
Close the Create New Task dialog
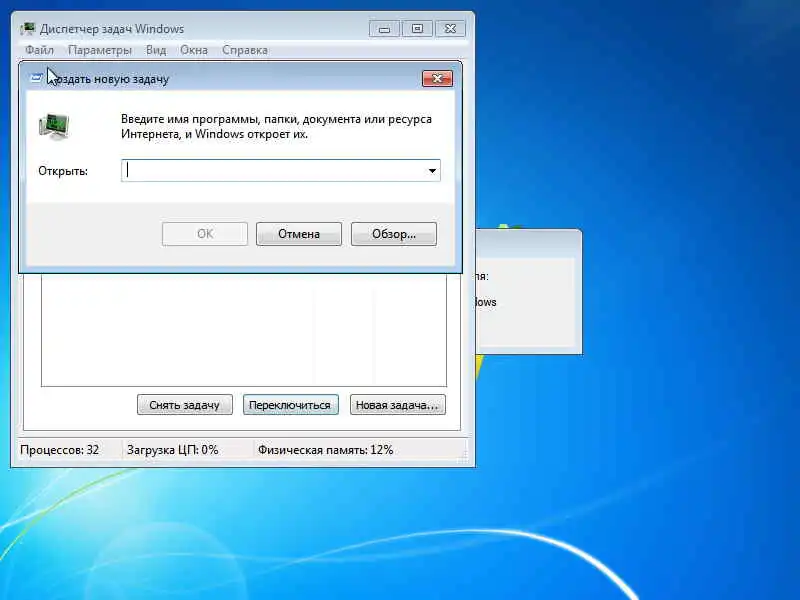437,79
